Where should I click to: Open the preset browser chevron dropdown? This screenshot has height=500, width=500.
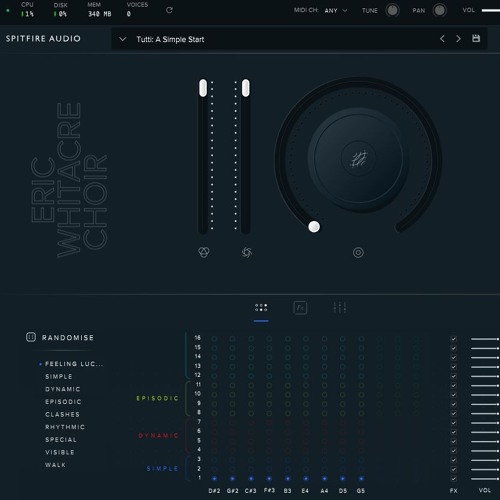pos(123,39)
